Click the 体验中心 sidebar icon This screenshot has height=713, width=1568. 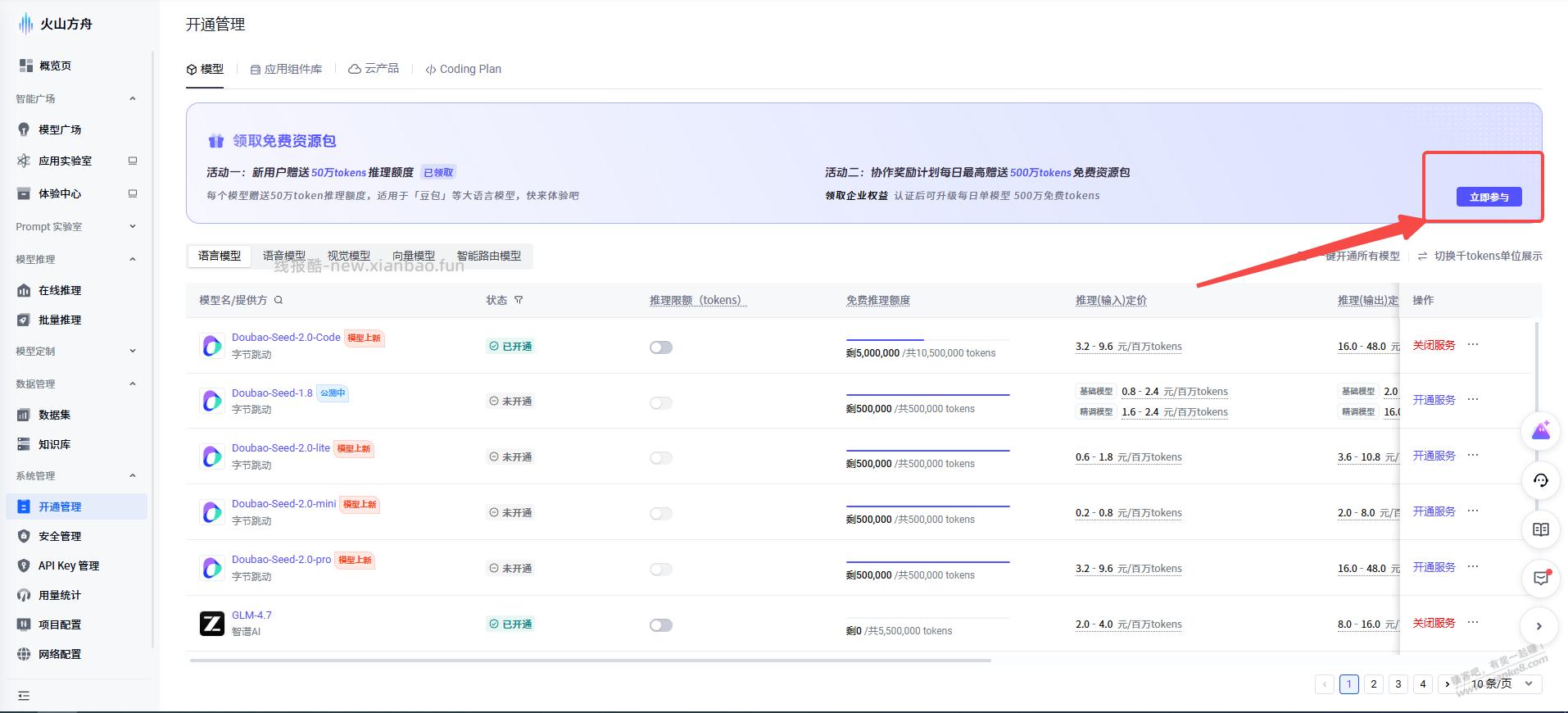24,193
